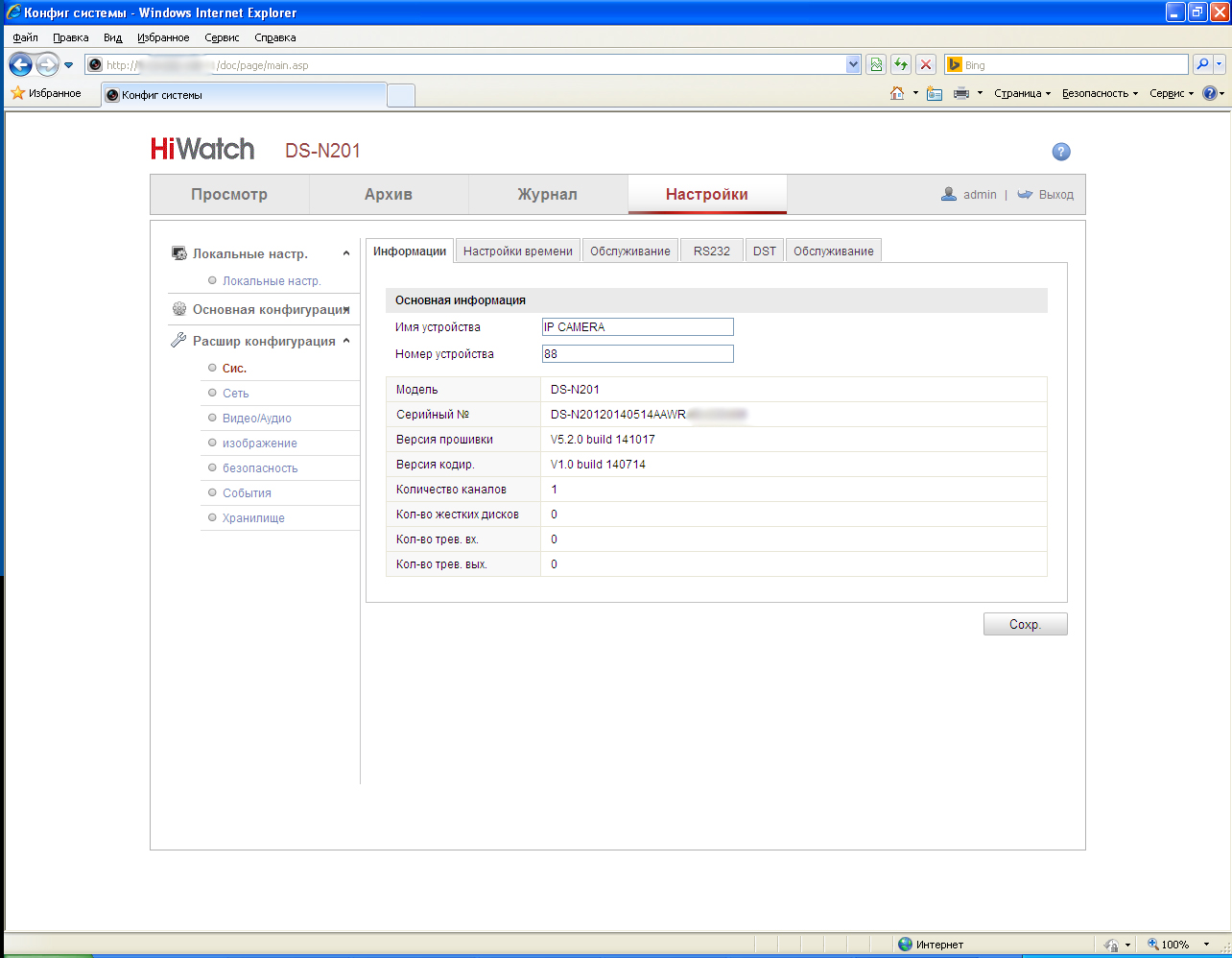Open the Справка menu
Viewport: 1232px width, 958px height.
[275, 37]
